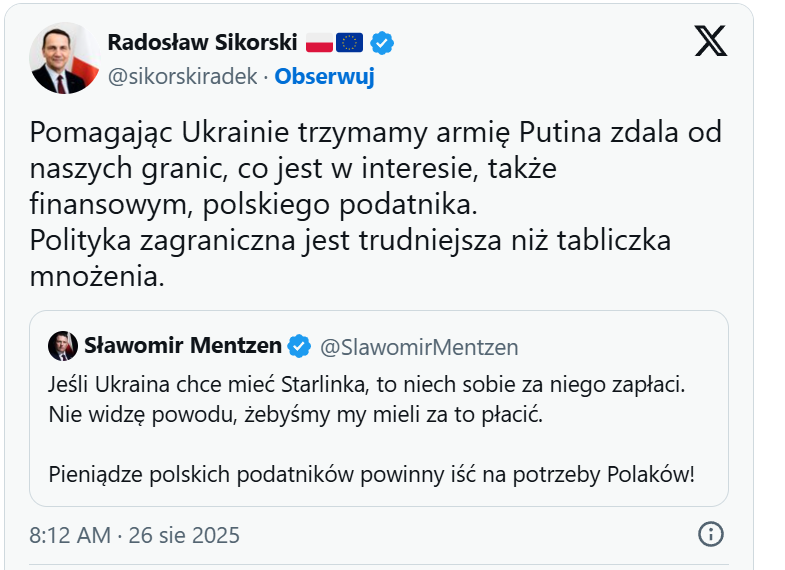Click the quoted line "Pieniądze polskich podatników"
This screenshot has height=570, width=785.
click(x=371, y=474)
